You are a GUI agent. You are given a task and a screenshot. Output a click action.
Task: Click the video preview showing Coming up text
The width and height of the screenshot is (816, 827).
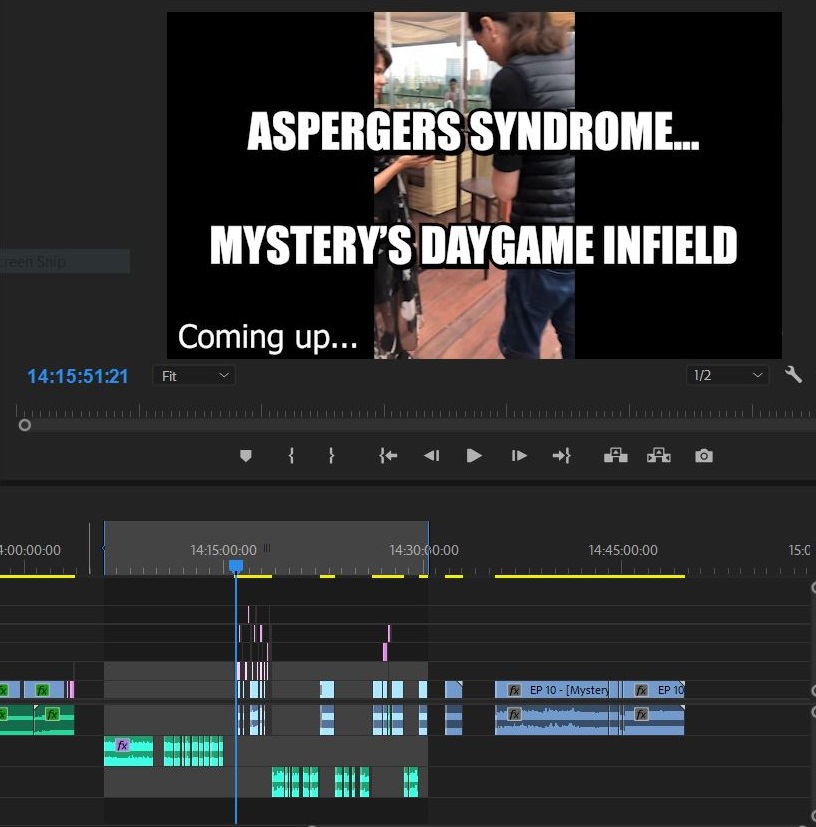click(x=474, y=185)
